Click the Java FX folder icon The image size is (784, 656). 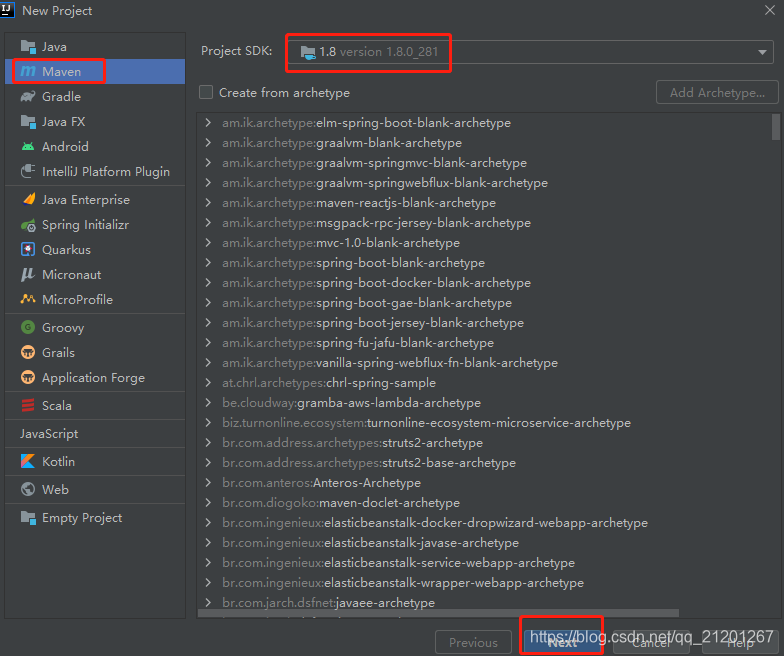pos(28,122)
